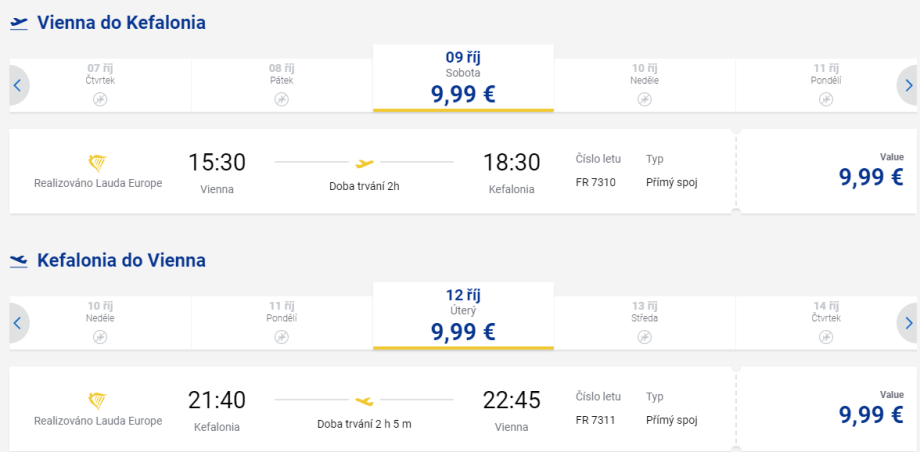Choose the 14 říj Čtvrtek return date
920x452 pixels.
(825, 315)
